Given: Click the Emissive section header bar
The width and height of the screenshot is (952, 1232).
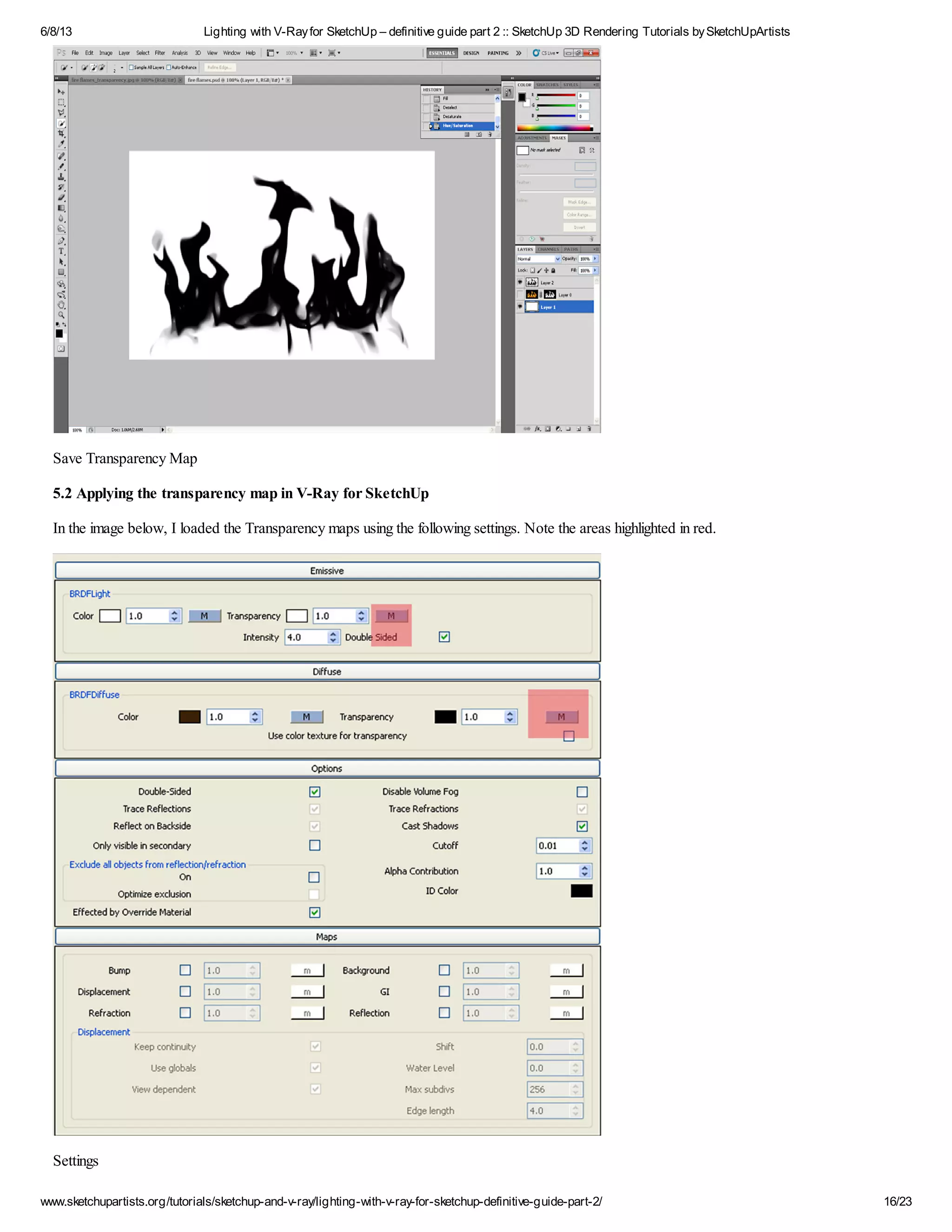Looking at the screenshot, I should pos(327,570).
